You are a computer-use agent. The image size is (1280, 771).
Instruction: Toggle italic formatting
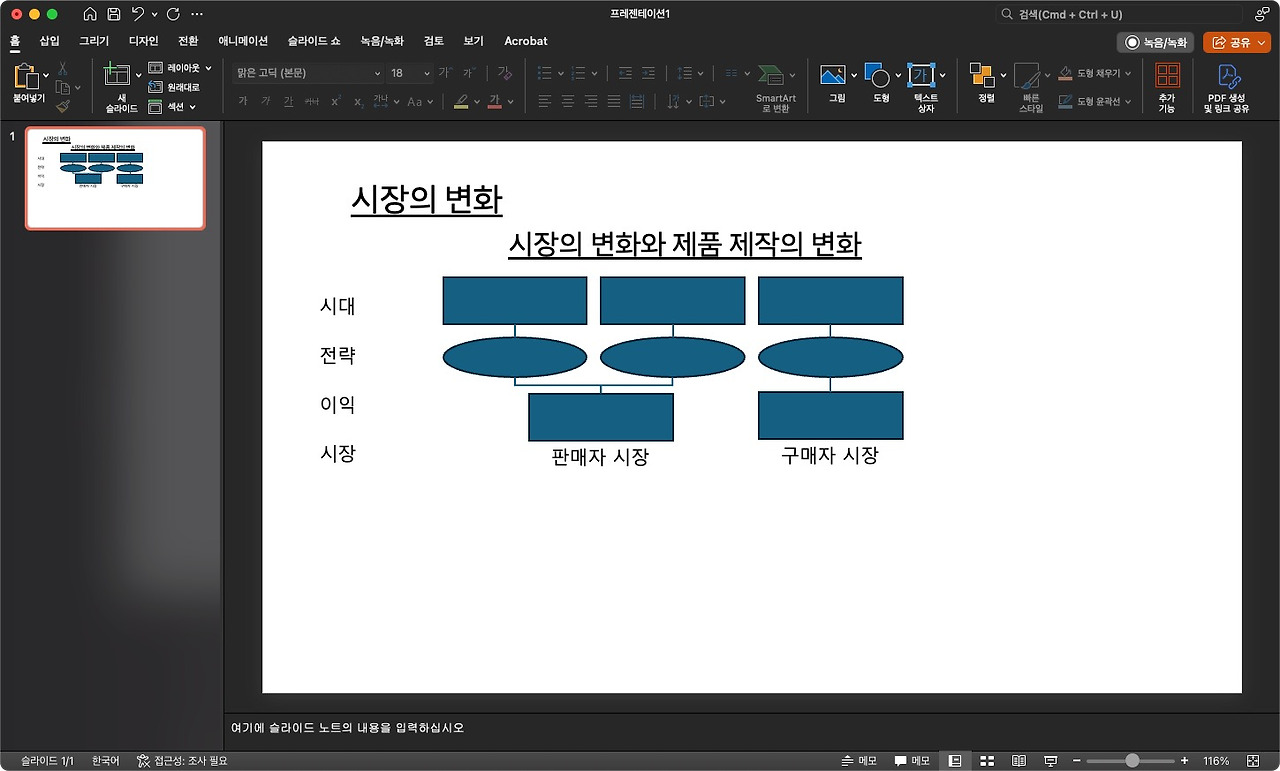[x=265, y=101]
